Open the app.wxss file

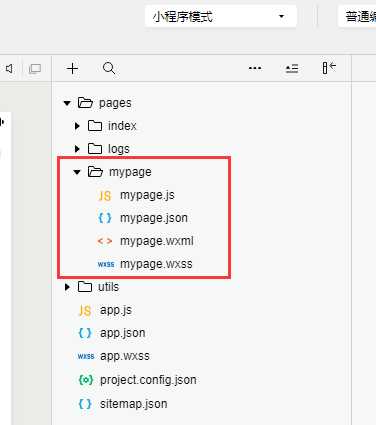(125, 356)
